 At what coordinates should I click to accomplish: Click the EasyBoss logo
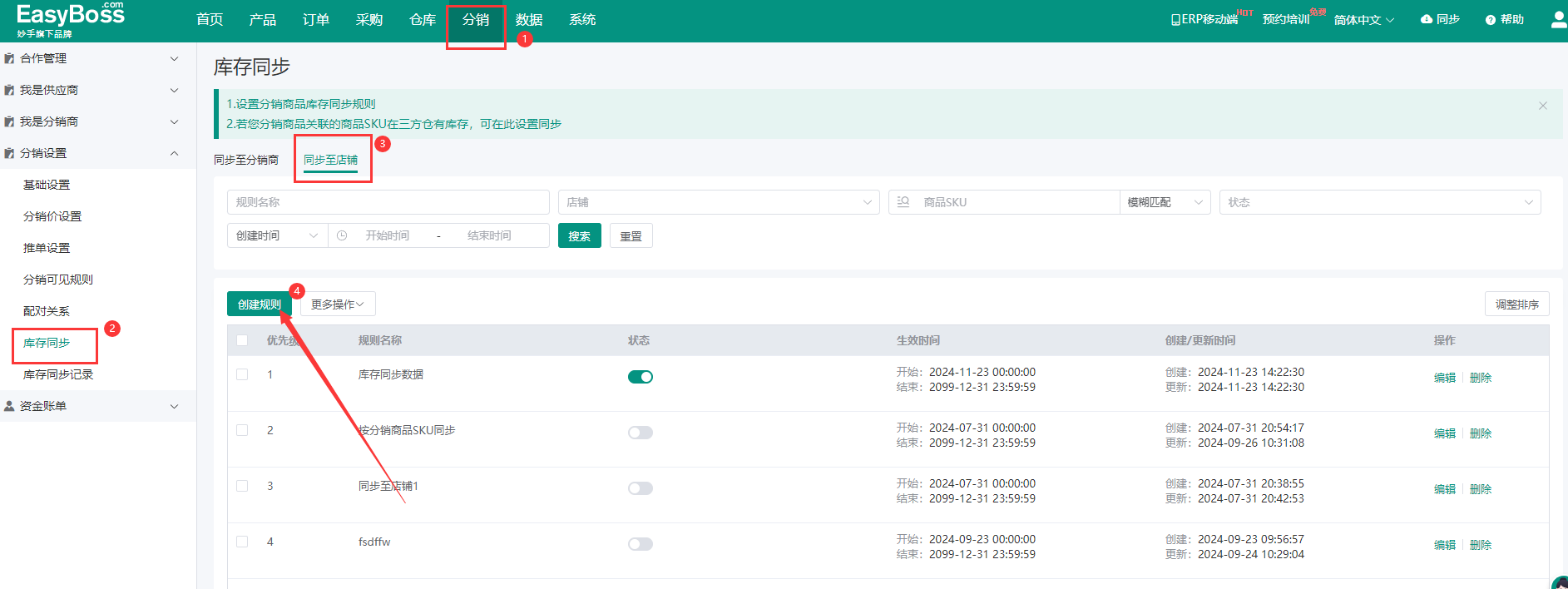(71, 19)
